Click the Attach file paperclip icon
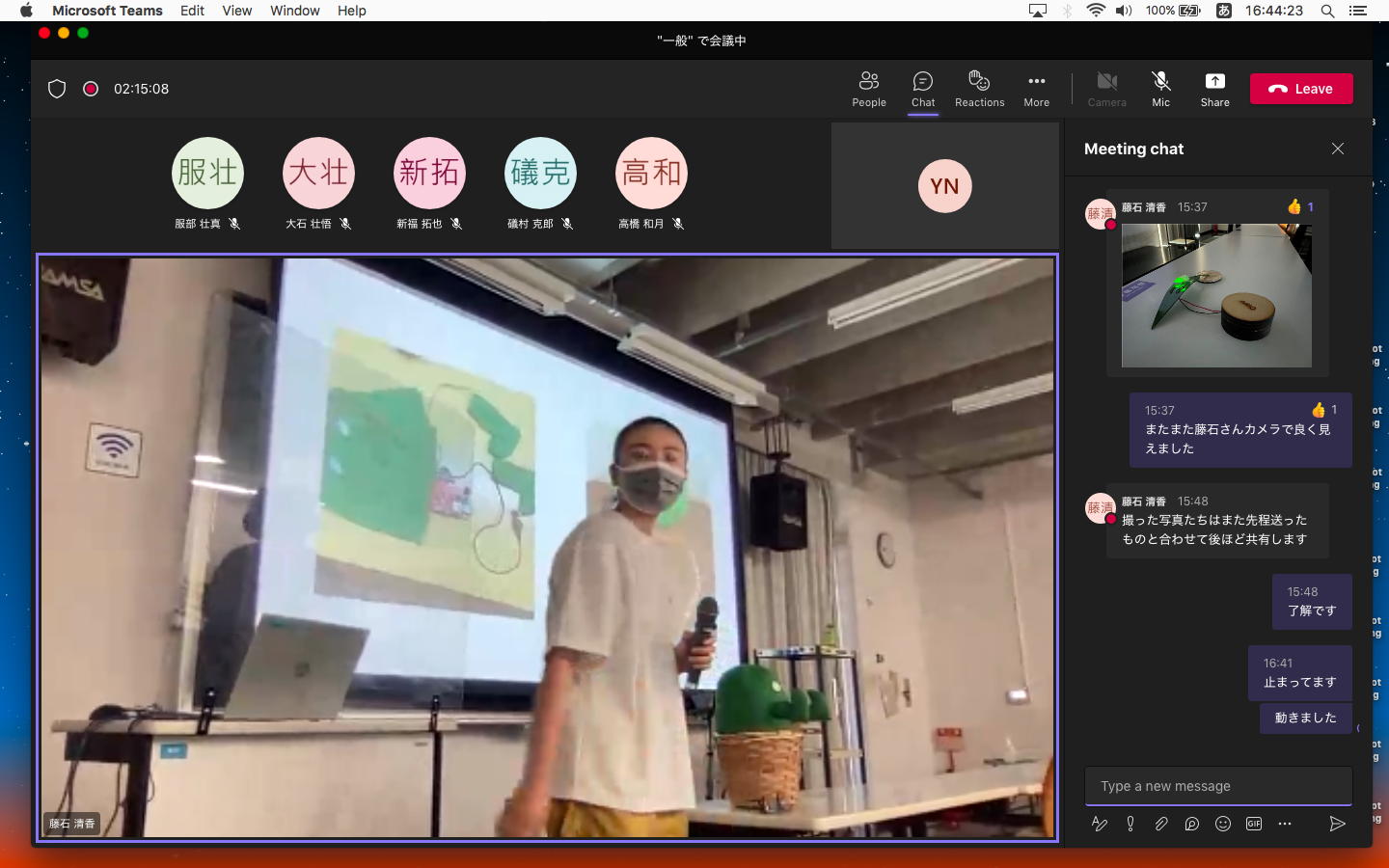 click(1161, 824)
